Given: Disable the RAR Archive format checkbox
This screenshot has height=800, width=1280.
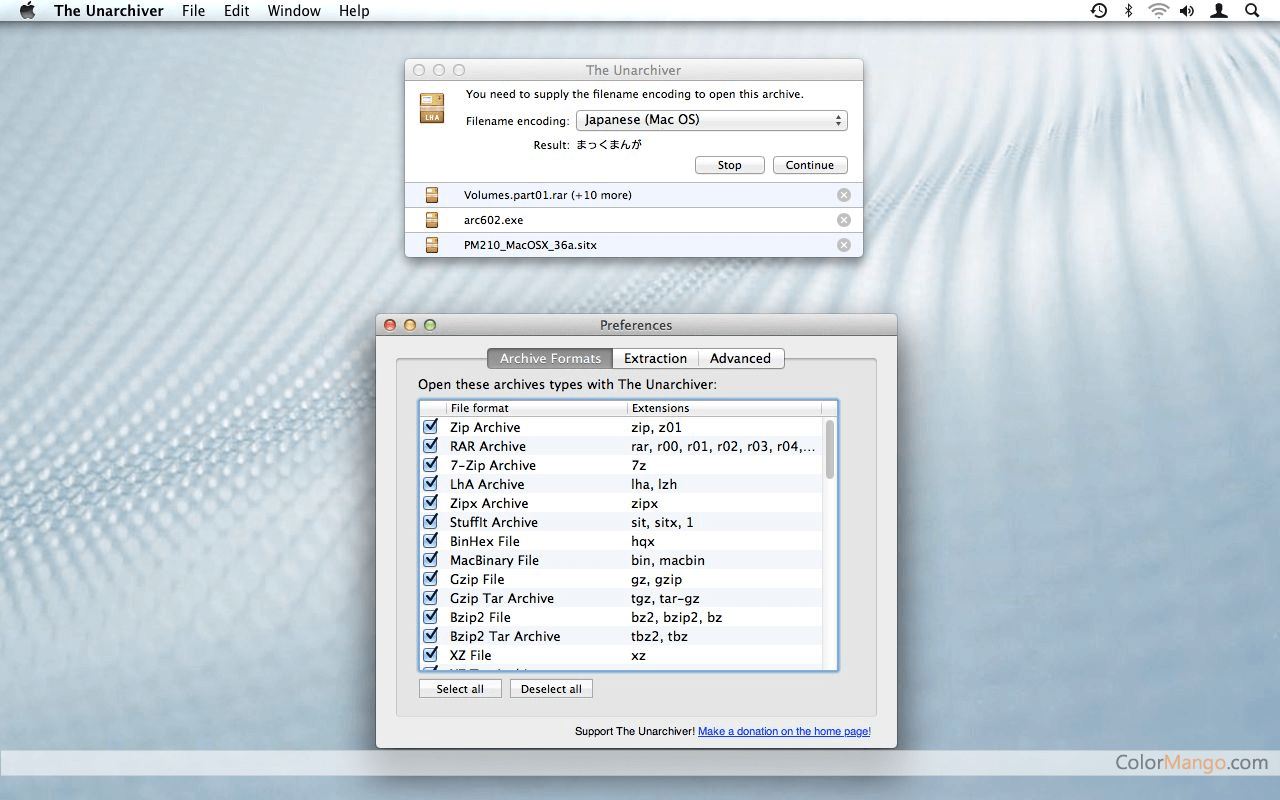Looking at the screenshot, I should (x=431, y=446).
